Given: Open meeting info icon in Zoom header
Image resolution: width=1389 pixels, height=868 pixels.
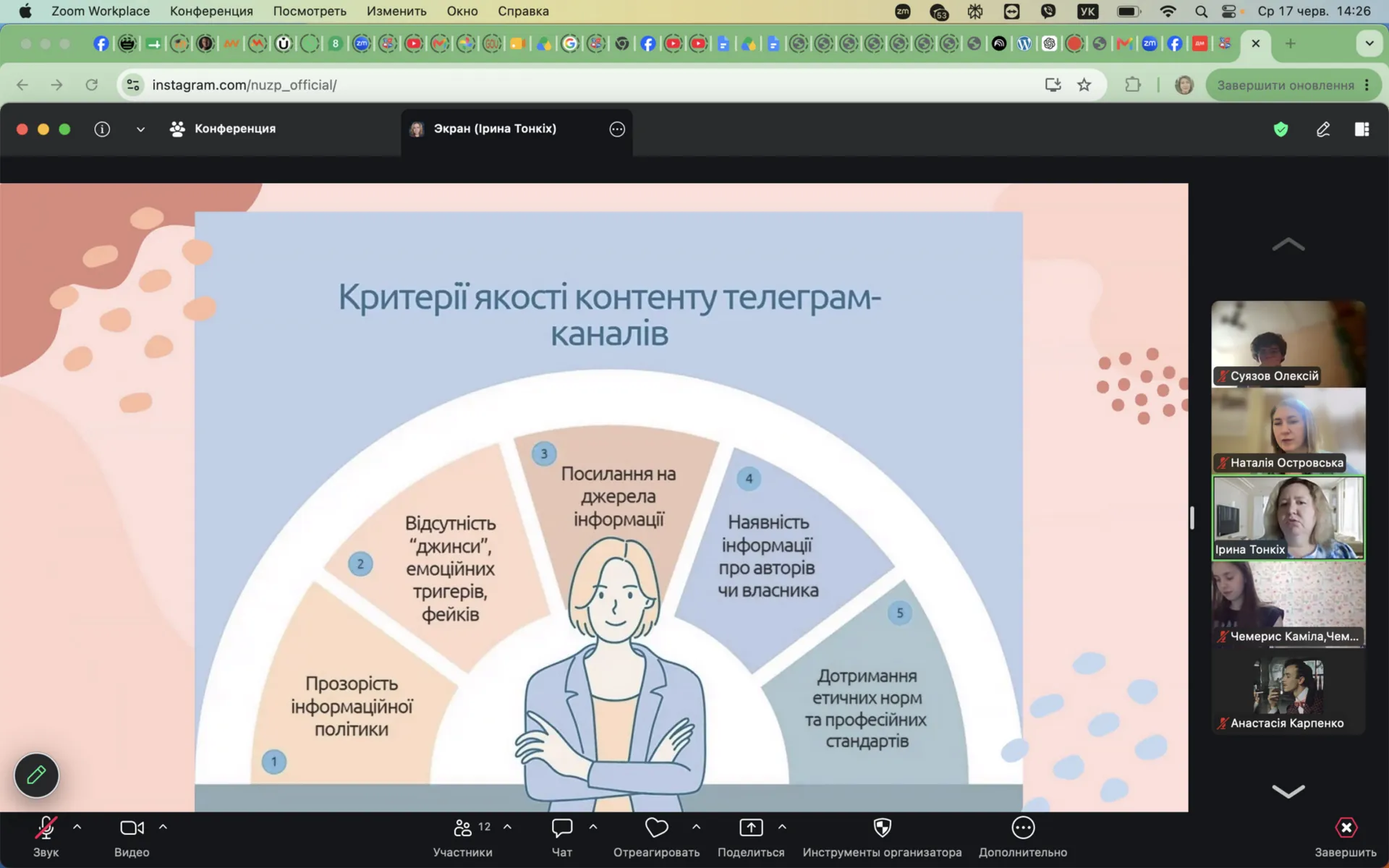Looking at the screenshot, I should pos(102,129).
